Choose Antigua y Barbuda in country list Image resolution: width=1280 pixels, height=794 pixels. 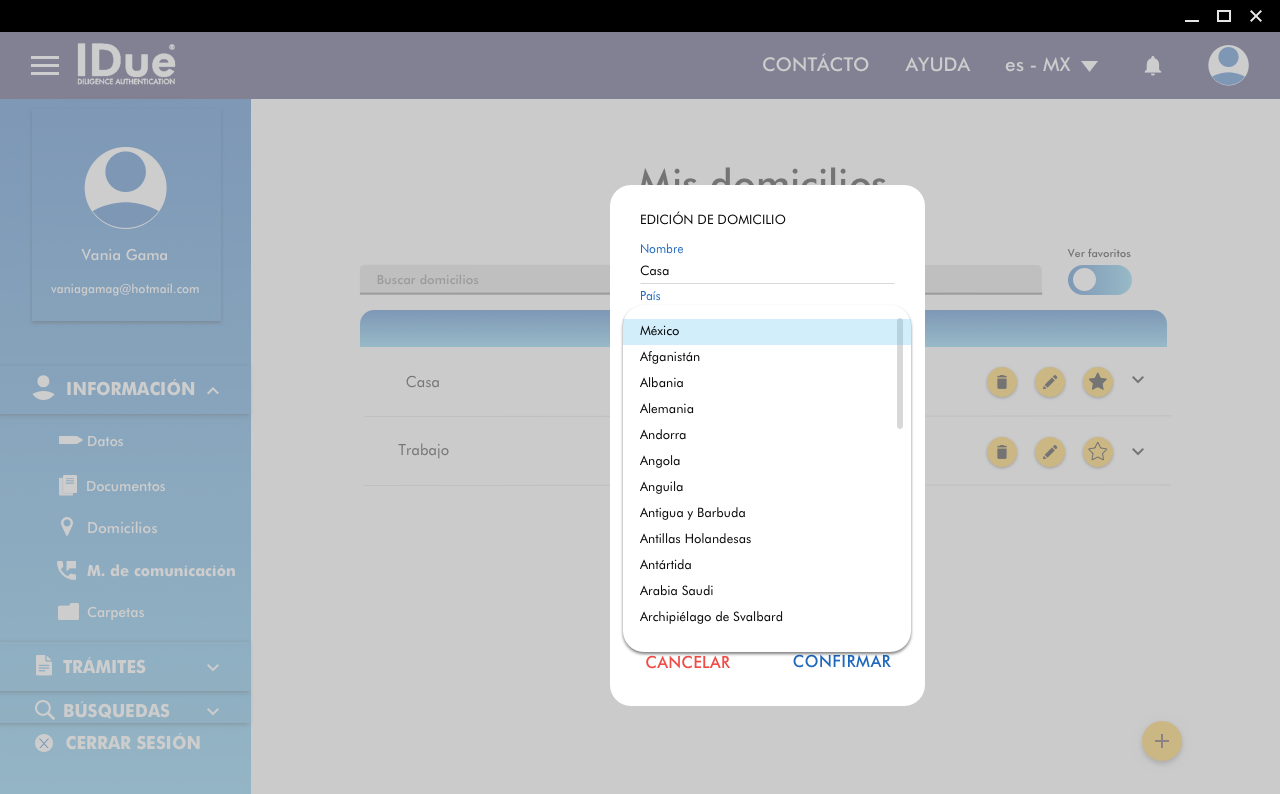(x=692, y=513)
